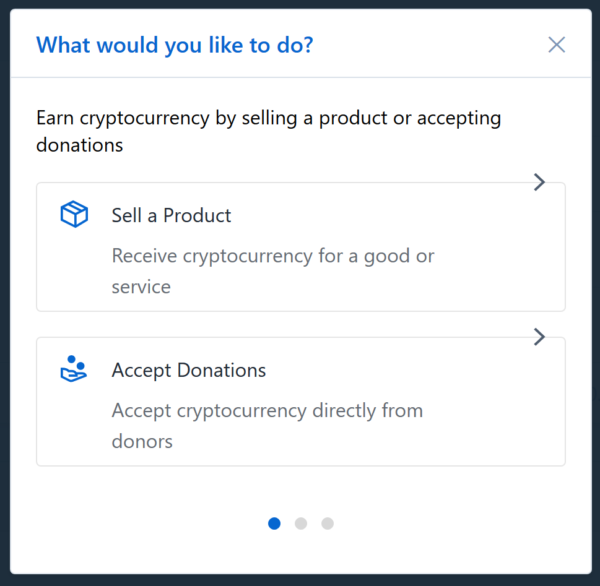Click the word 'donors' in donations description
600x586 pixels.
point(142,441)
